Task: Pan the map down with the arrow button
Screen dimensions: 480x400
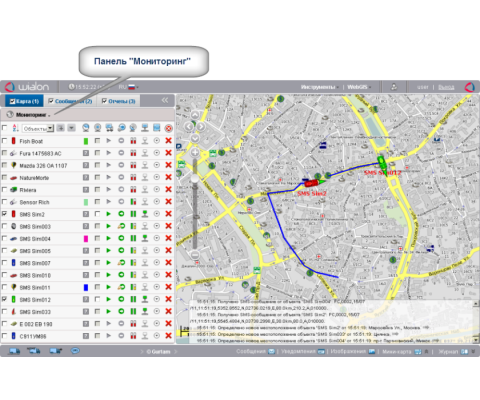Action: pyautogui.click(x=195, y=138)
